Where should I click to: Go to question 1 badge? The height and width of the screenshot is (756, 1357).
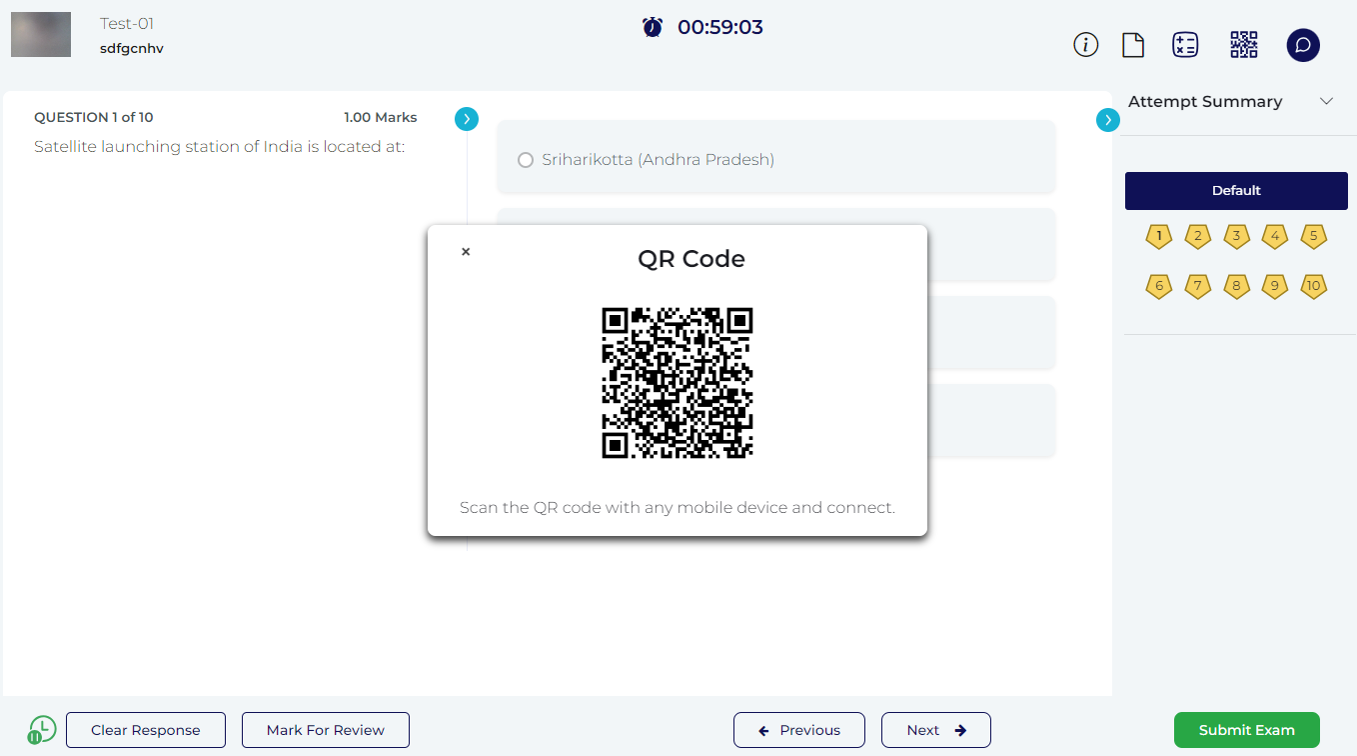[x=1159, y=237]
